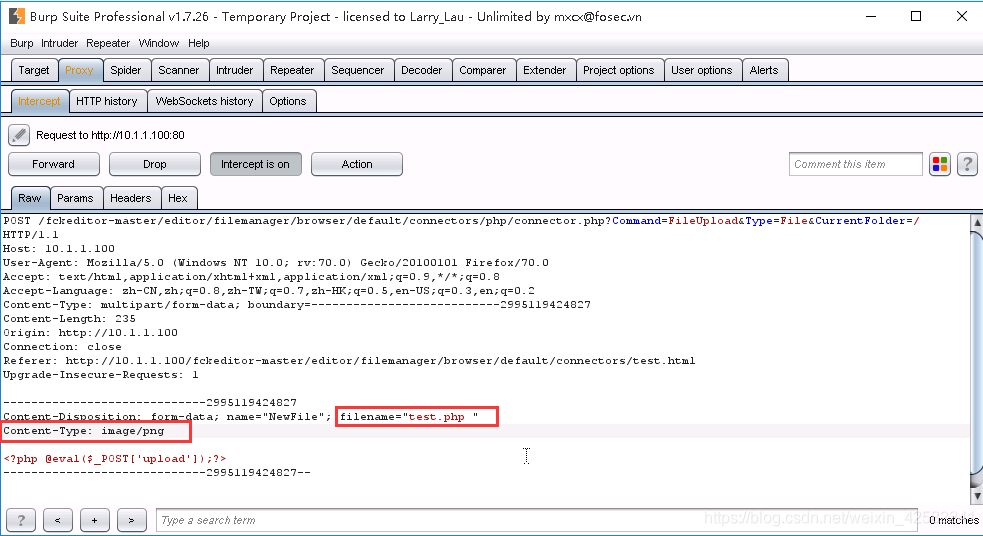Switch to Hex request view
The image size is (983, 536).
point(178,198)
